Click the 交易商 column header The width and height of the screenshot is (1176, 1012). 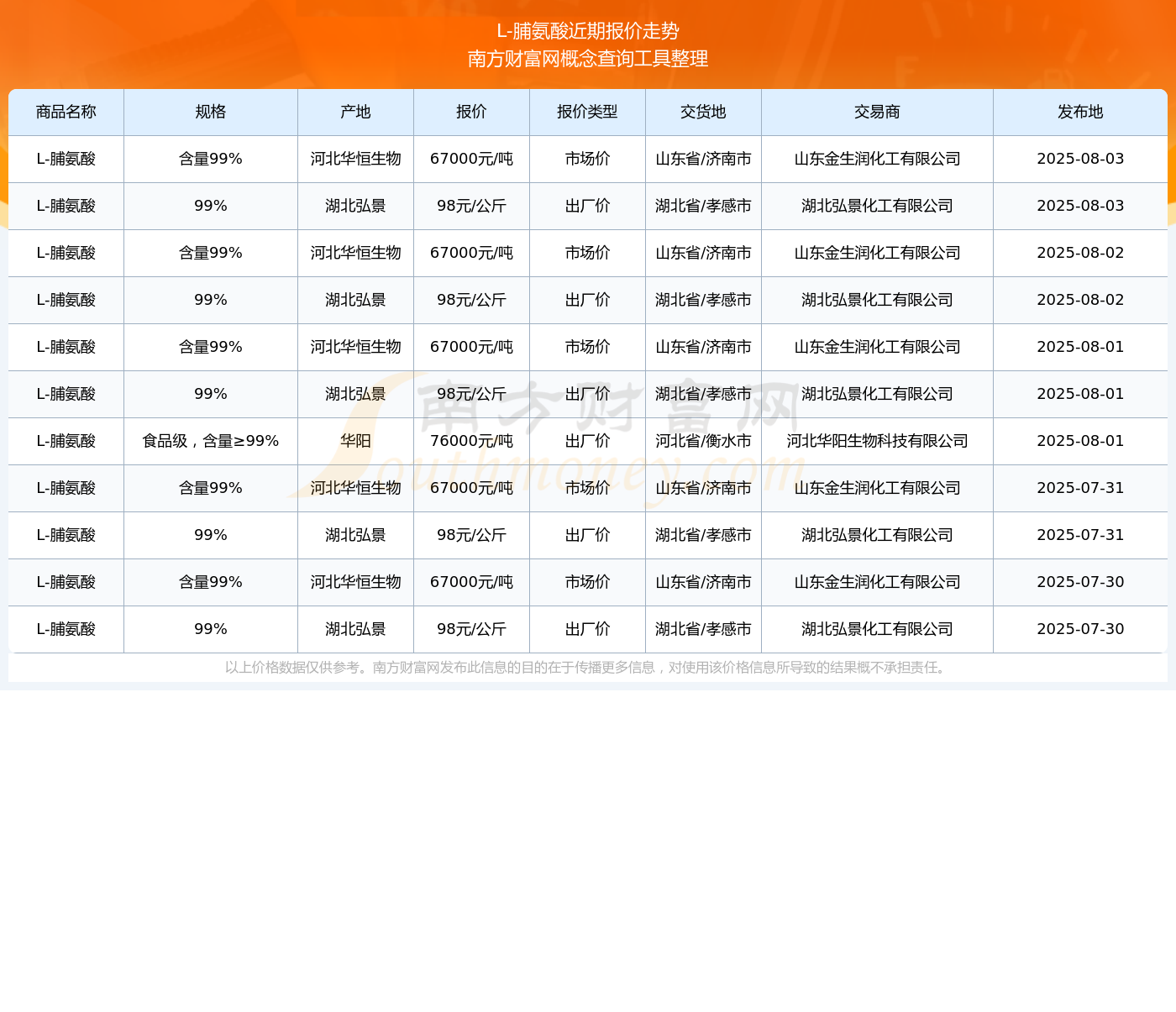click(x=877, y=112)
